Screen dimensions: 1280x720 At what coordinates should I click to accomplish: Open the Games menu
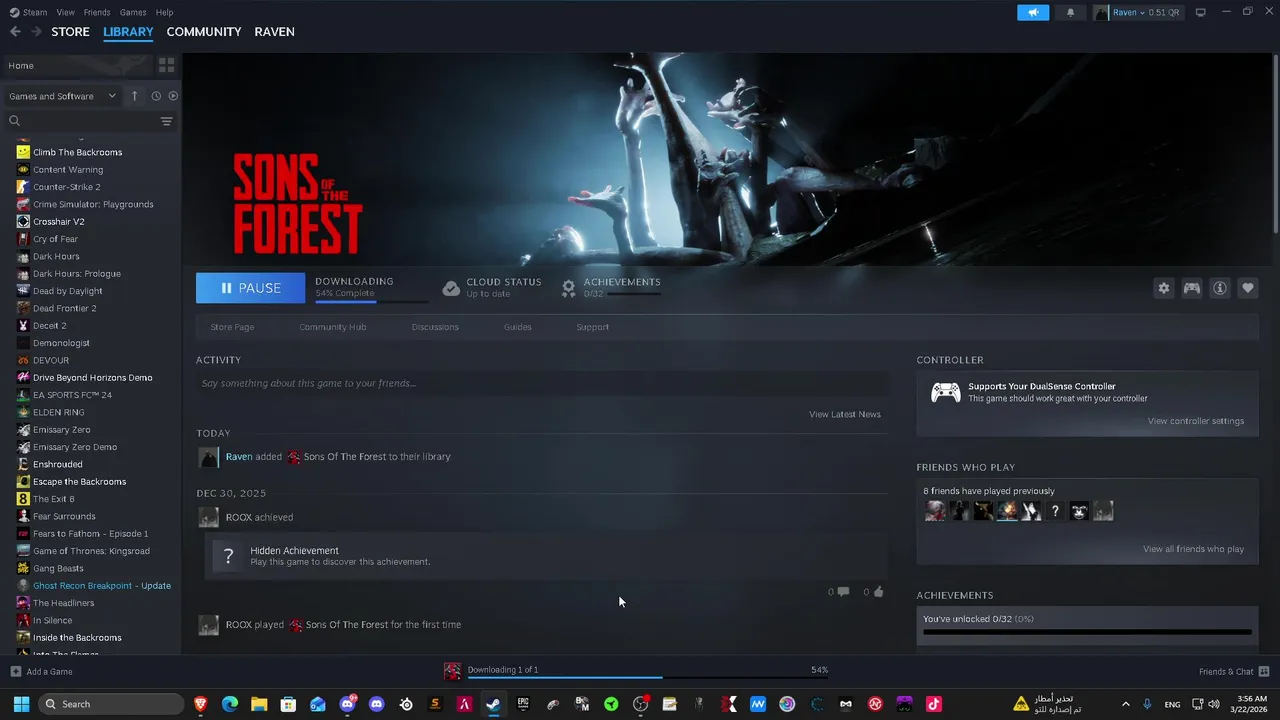(133, 12)
